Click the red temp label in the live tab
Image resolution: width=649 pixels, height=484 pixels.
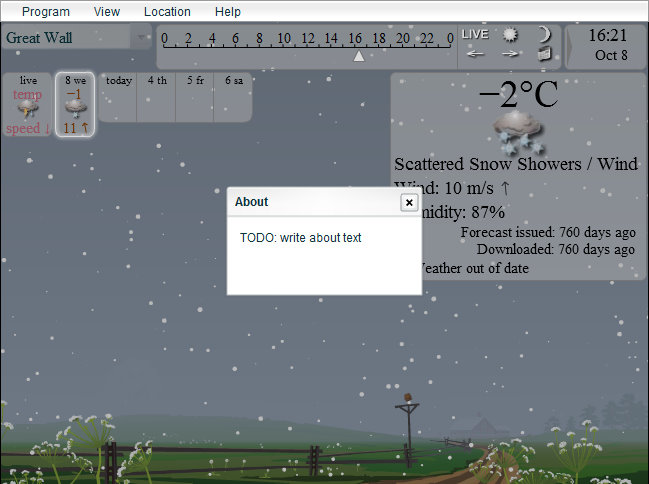pos(27,94)
